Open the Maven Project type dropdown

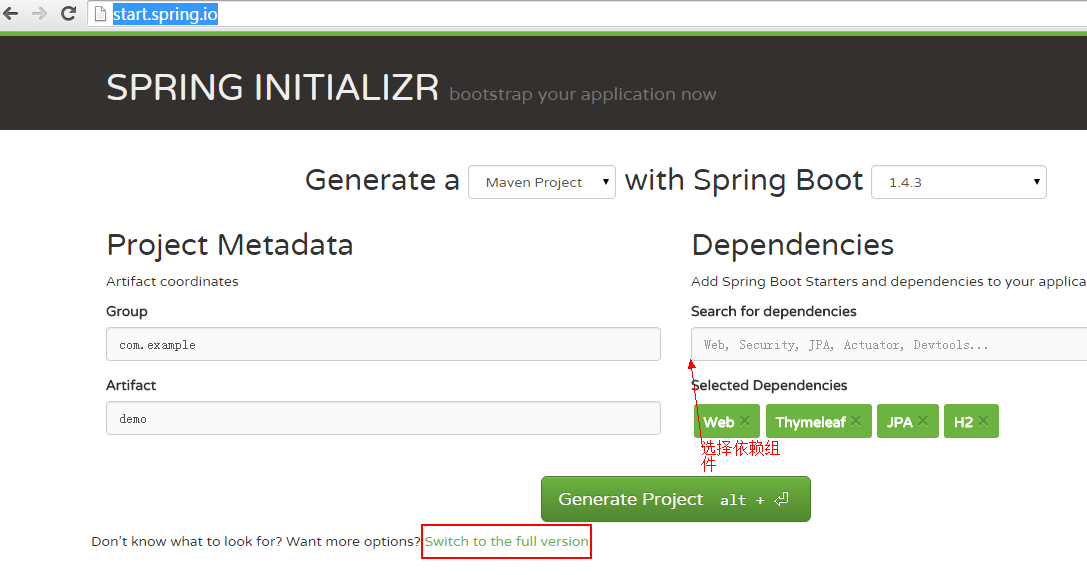pos(542,182)
